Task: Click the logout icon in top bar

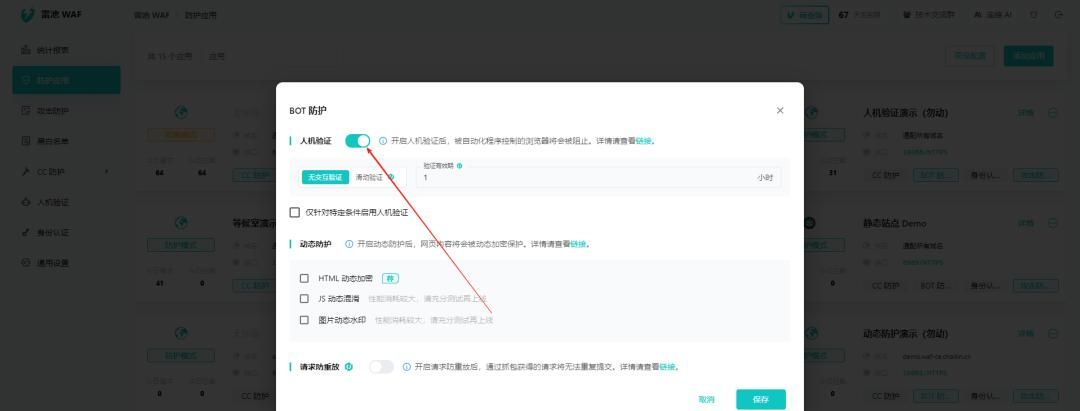Action: 1059,14
